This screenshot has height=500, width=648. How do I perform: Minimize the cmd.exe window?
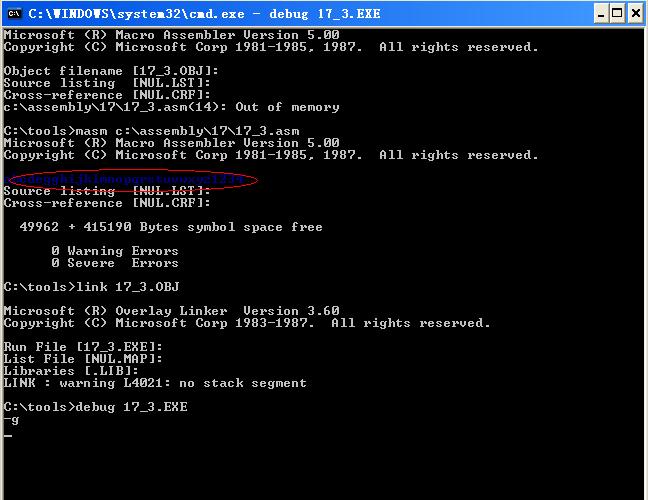click(x=601, y=14)
